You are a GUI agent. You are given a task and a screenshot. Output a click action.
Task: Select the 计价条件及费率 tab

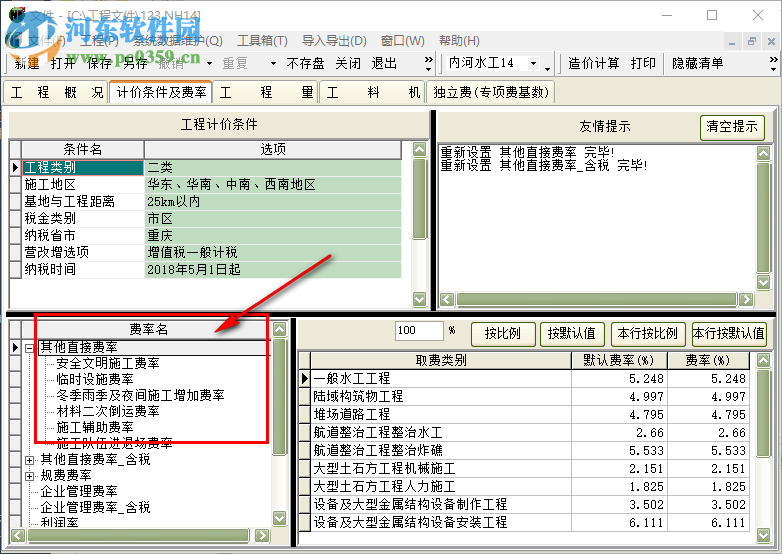(x=161, y=92)
